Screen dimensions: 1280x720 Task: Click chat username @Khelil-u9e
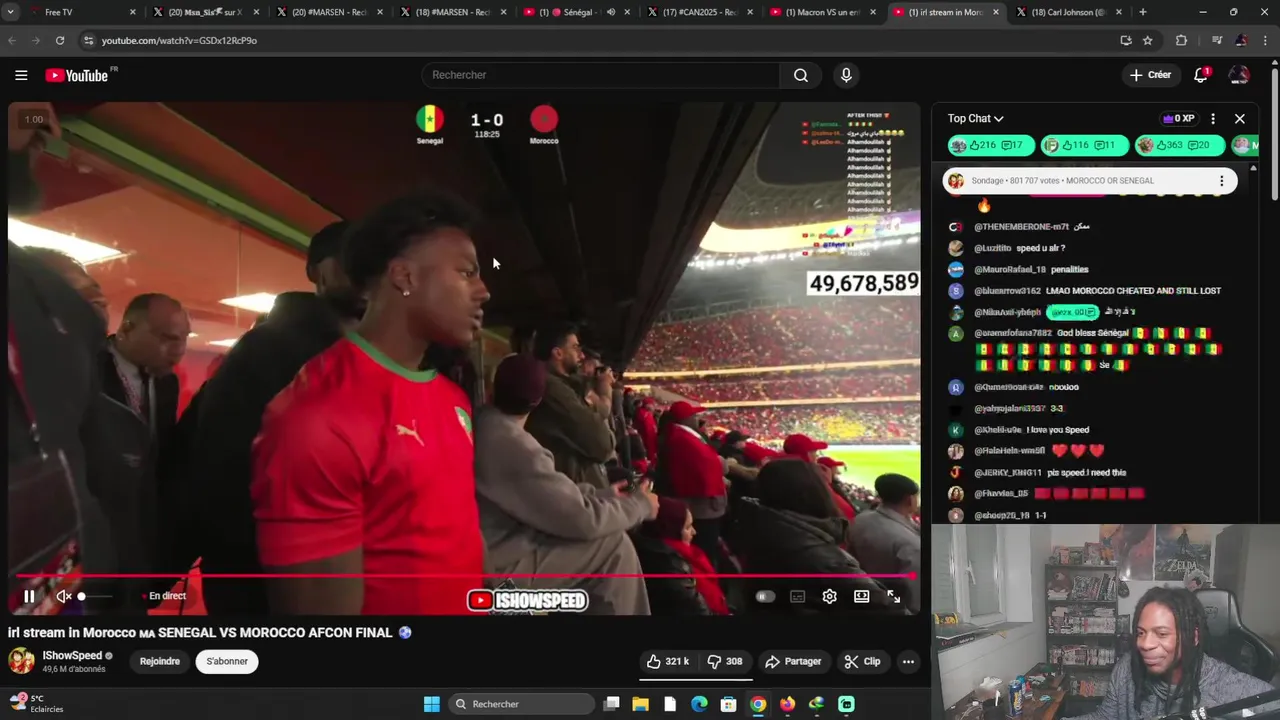coord(998,430)
